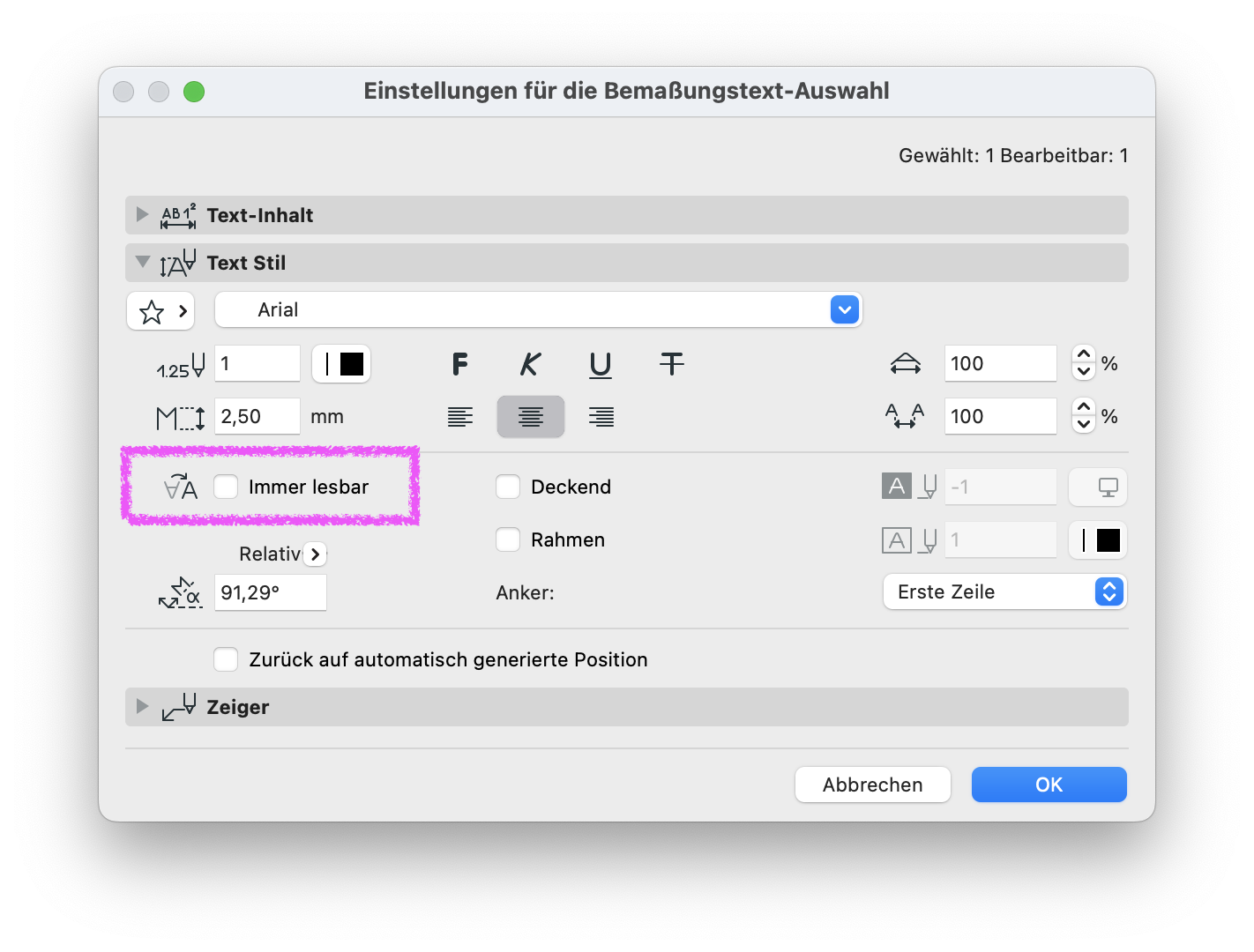Open the Erste Zeile anchor dropdown

click(x=1005, y=591)
